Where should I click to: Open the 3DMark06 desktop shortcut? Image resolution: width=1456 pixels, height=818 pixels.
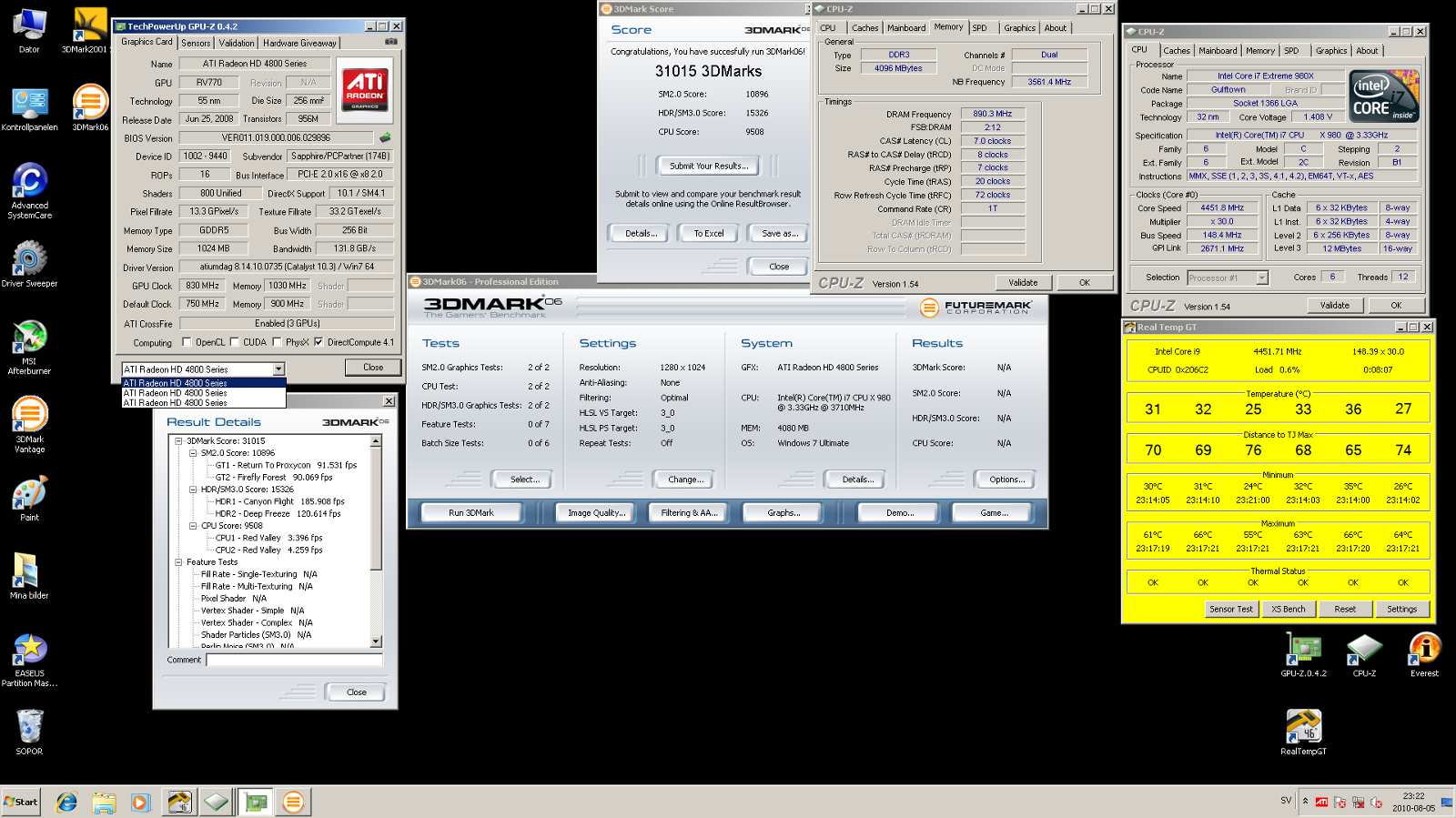tap(89, 107)
